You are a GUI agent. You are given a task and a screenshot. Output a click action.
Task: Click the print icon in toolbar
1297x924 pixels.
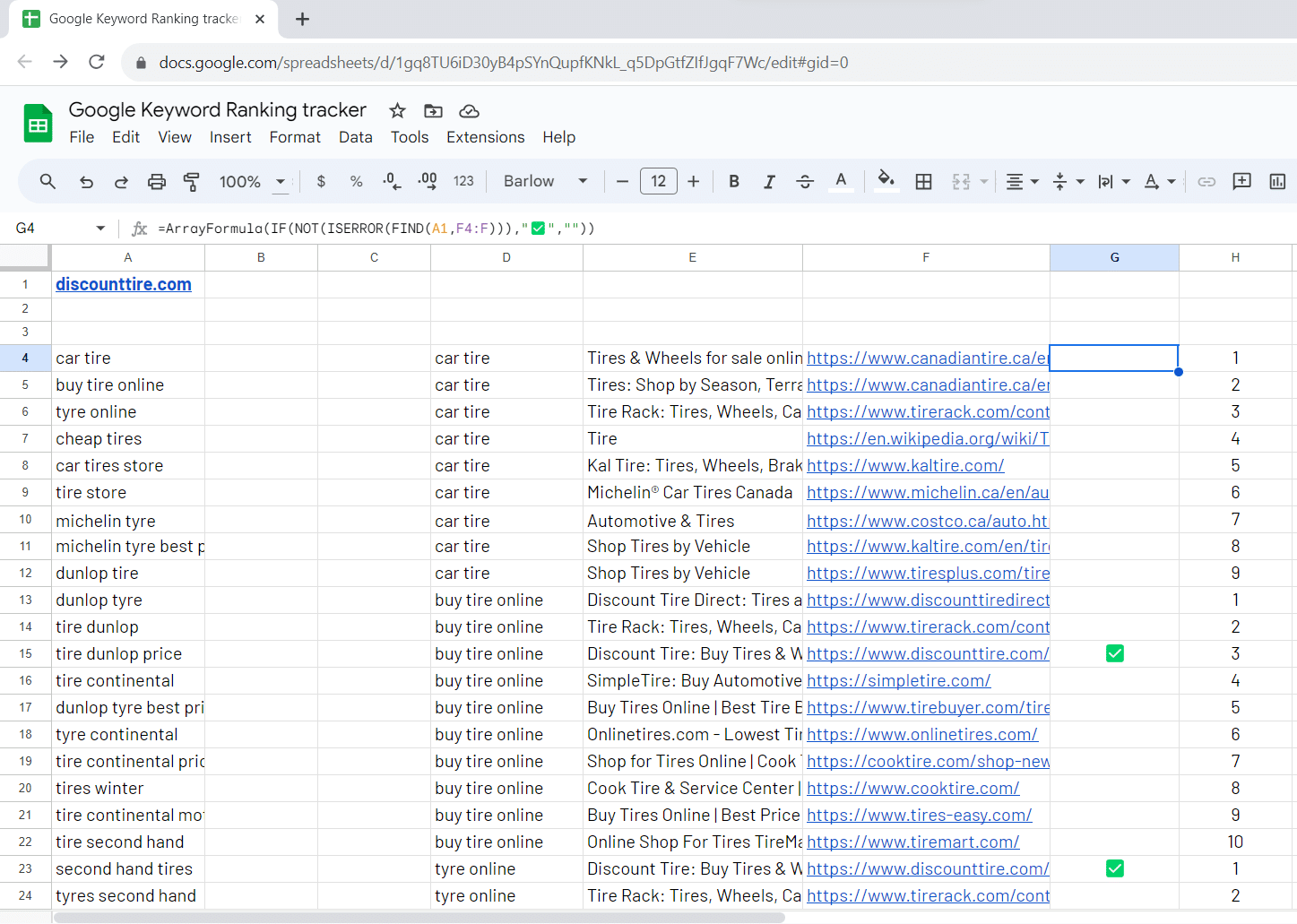(157, 182)
